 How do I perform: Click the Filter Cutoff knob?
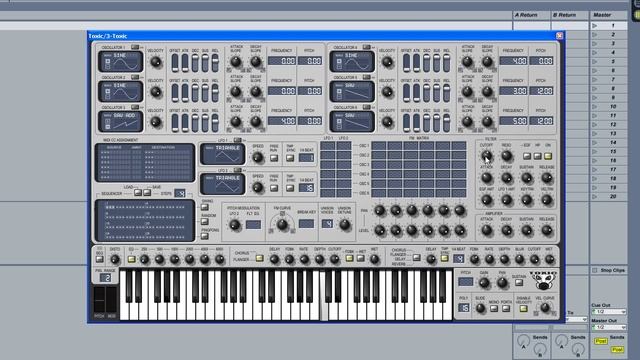(486, 156)
